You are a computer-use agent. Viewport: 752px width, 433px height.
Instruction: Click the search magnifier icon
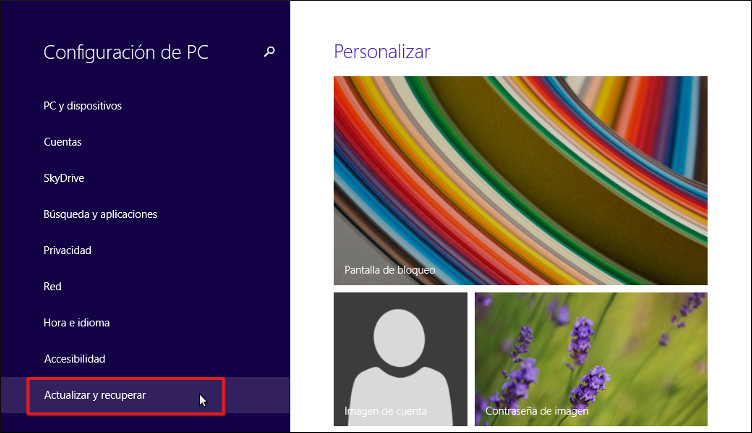coord(270,51)
